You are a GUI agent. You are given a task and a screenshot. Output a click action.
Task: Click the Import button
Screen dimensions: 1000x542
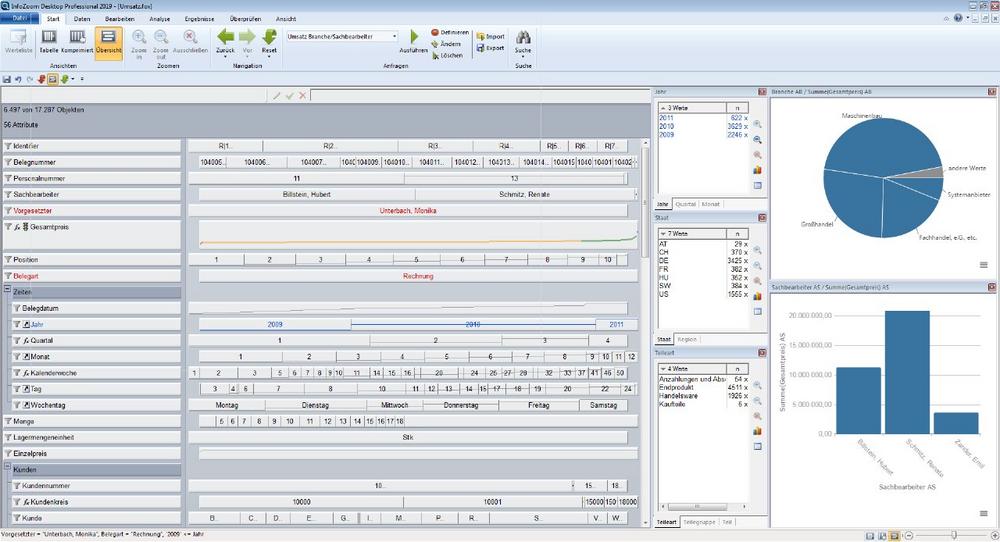[x=490, y=36]
